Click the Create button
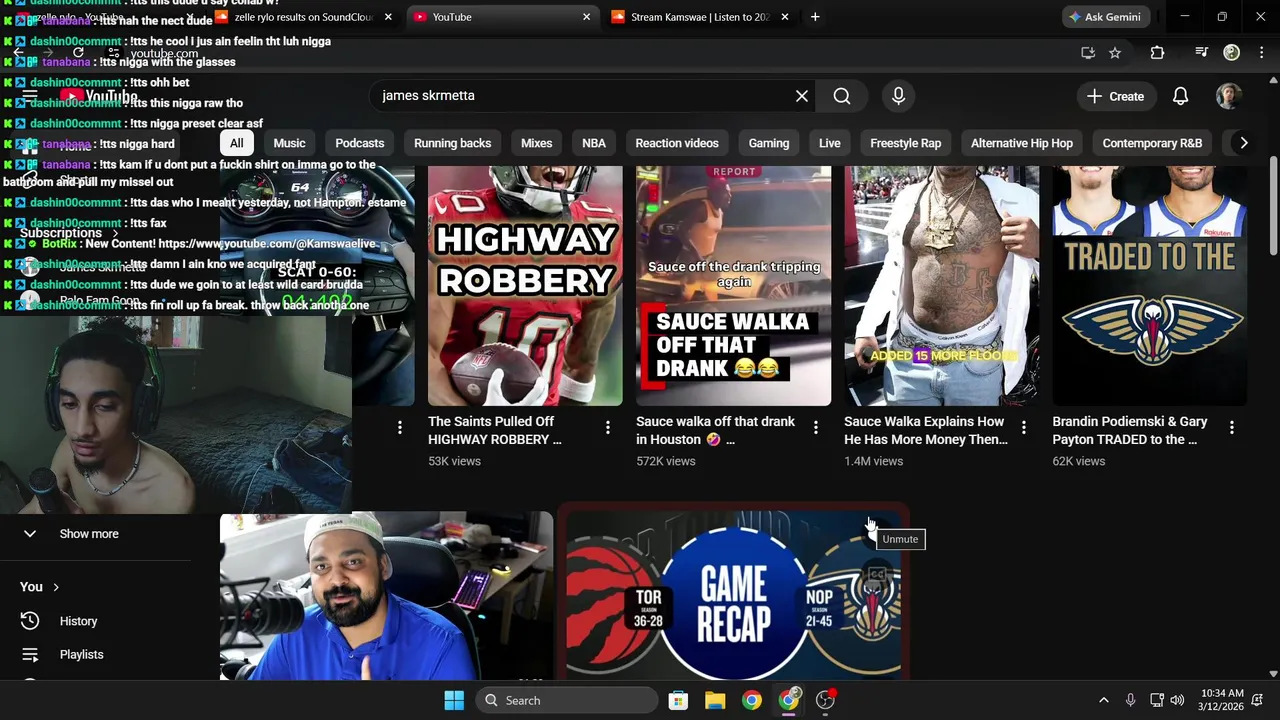 (1115, 96)
